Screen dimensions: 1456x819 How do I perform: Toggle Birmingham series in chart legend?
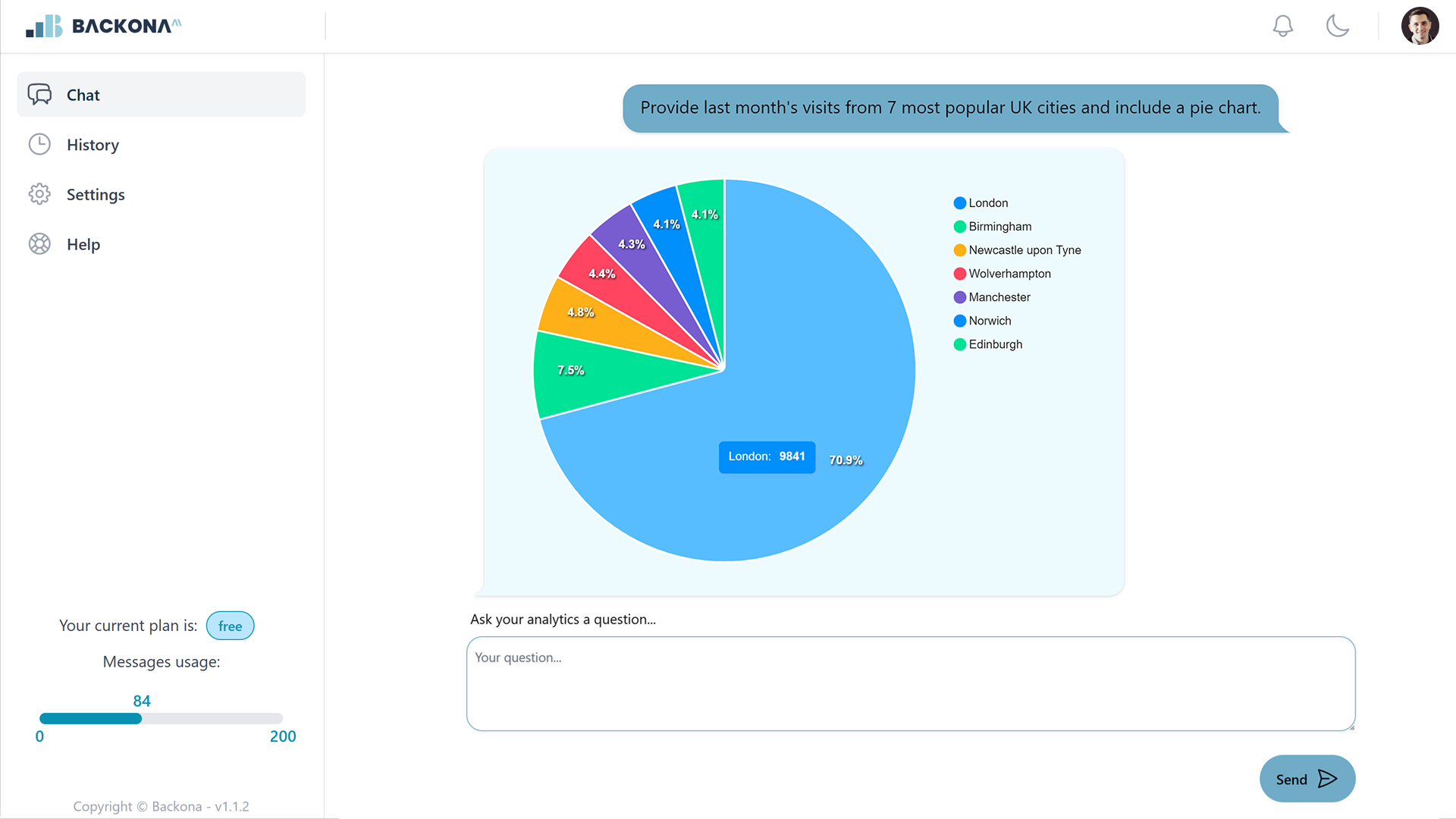coord(999,227)
